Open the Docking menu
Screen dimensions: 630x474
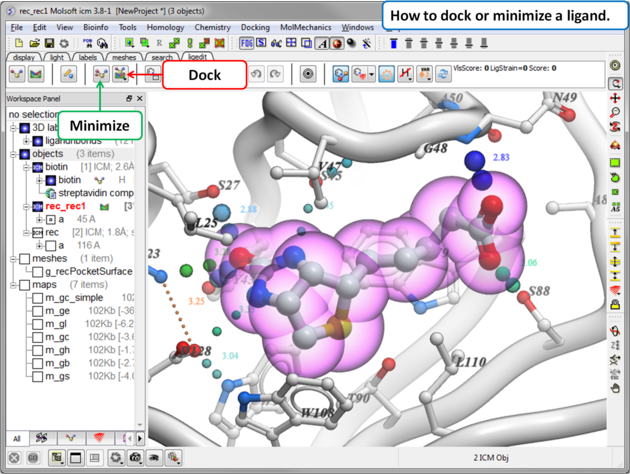point(255,27)
